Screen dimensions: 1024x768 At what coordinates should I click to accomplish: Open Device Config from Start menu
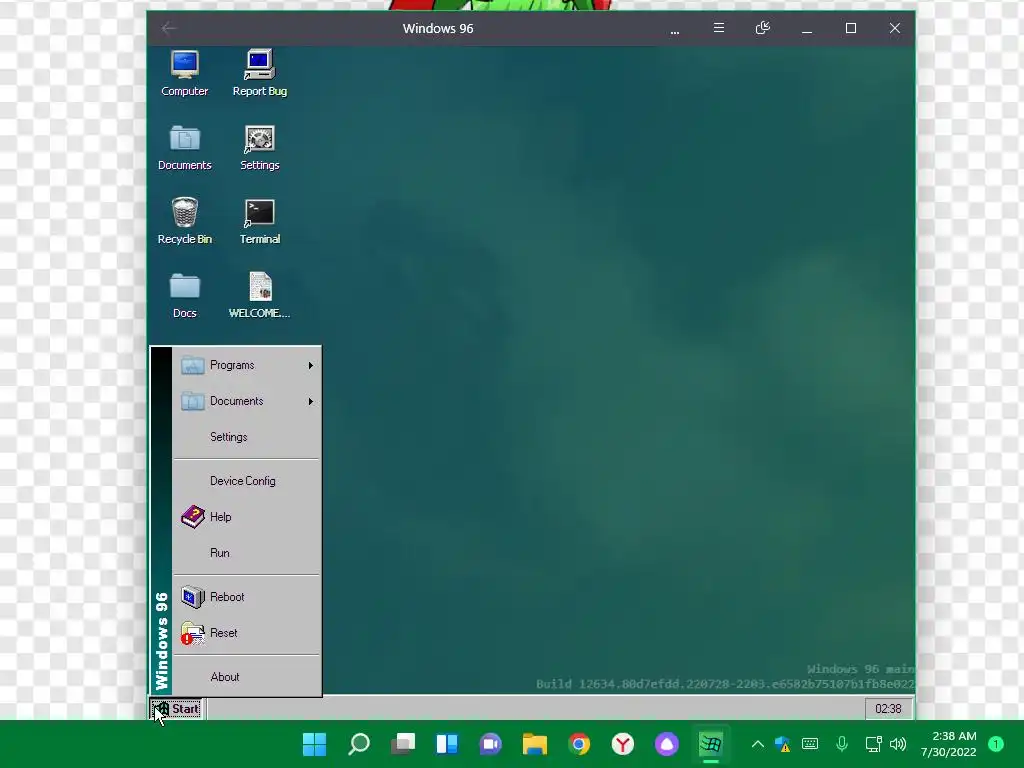coord(247,481)
